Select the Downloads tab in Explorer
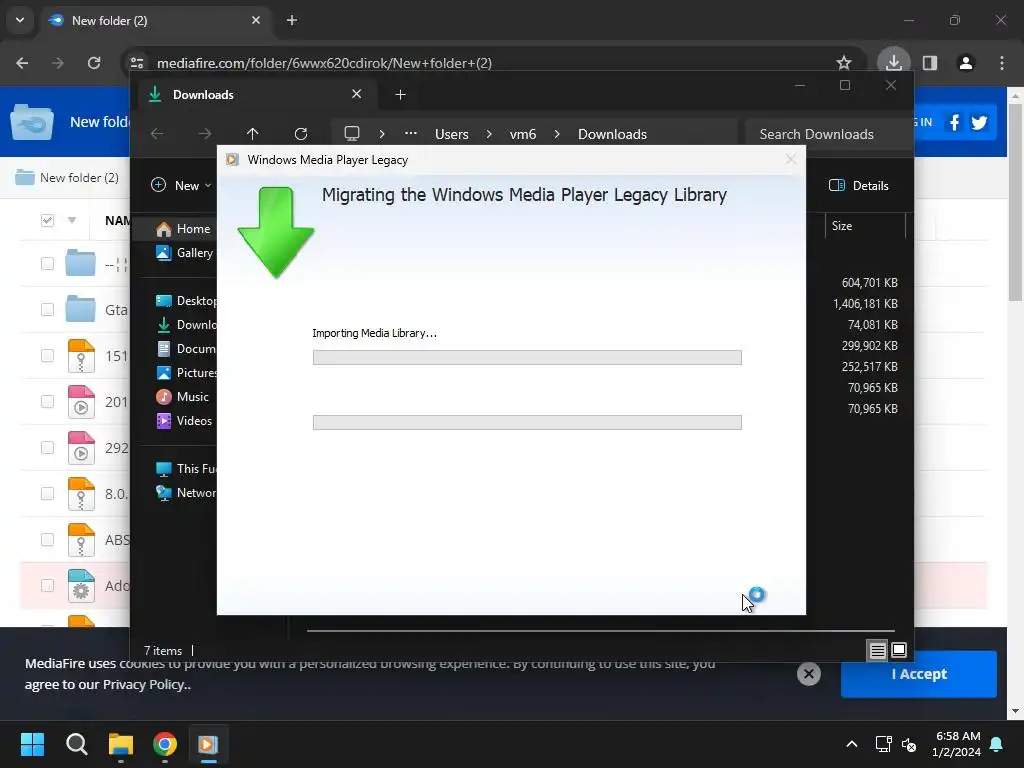This screenshot has height=768, width=1024. point(255,95)
